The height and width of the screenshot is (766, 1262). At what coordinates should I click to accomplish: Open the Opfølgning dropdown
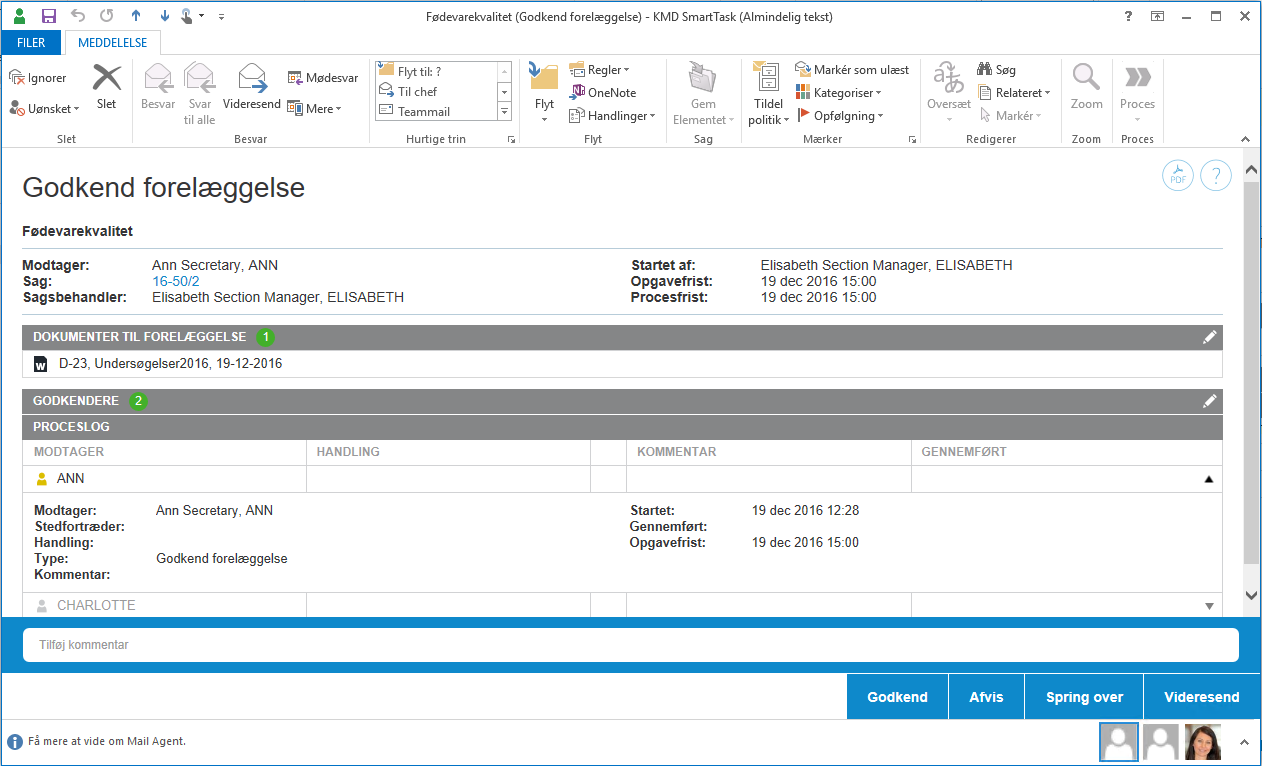click(x=840, y=116)
